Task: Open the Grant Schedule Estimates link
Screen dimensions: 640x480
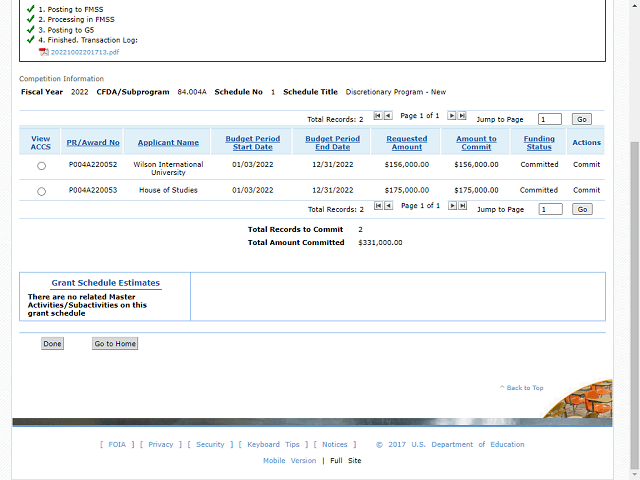Action: [105, 283]
